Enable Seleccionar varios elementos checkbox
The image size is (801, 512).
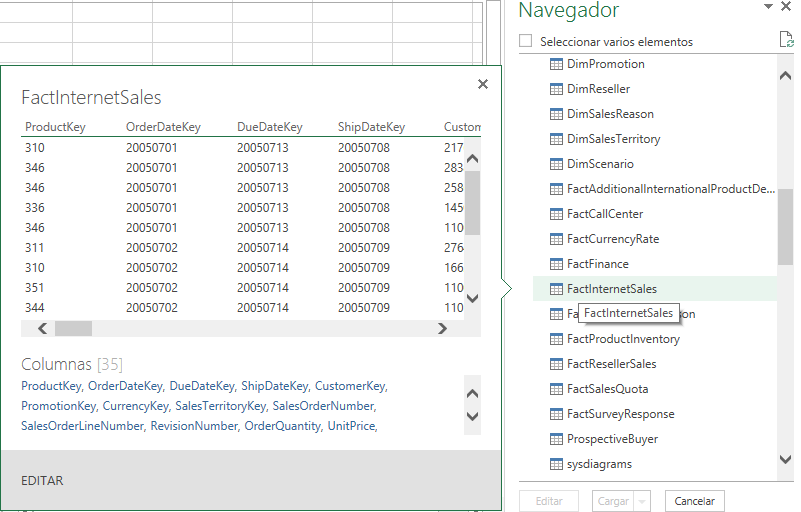pos(526,41)
